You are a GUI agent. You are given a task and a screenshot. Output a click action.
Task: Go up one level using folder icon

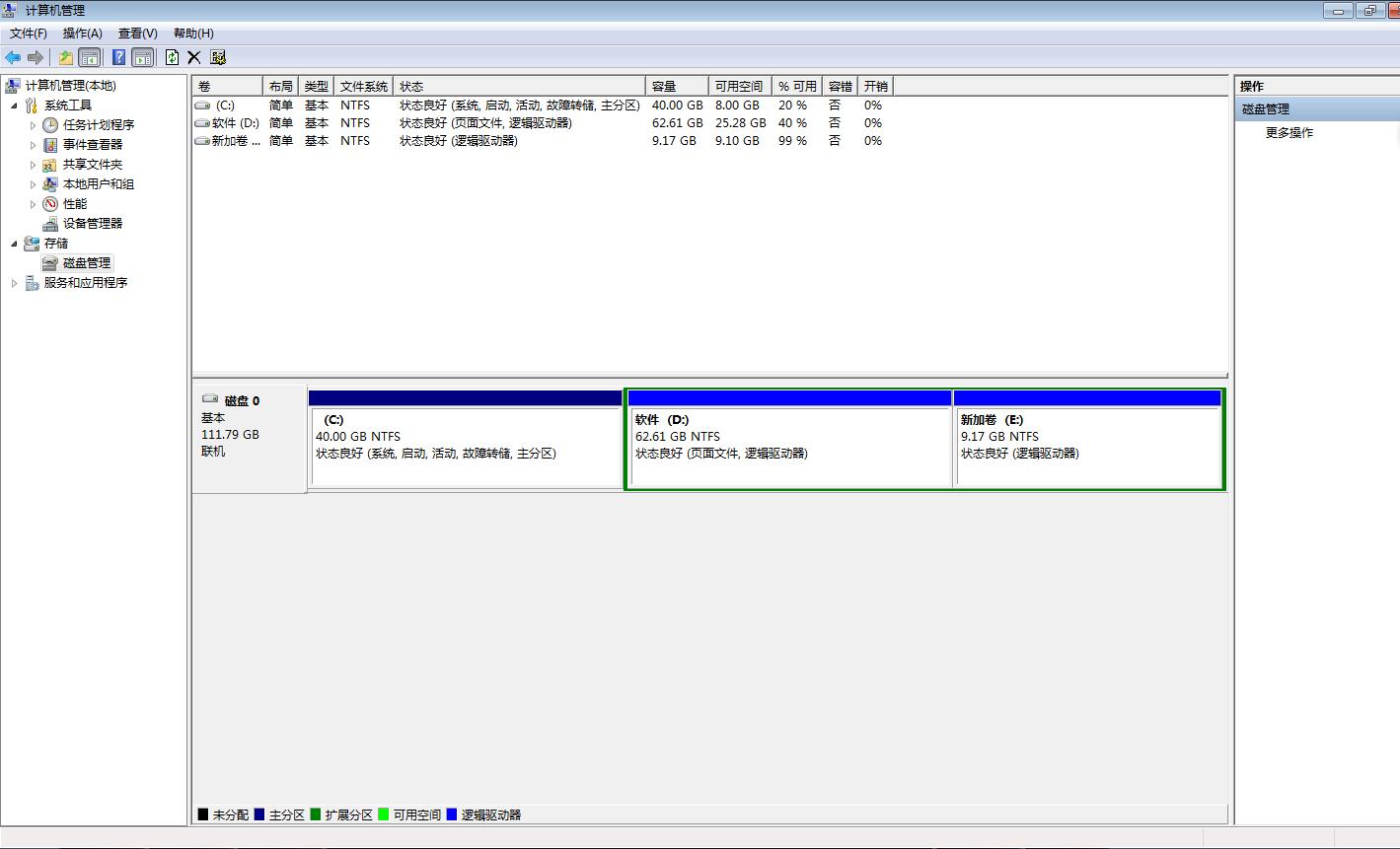[x=66, y=57]
